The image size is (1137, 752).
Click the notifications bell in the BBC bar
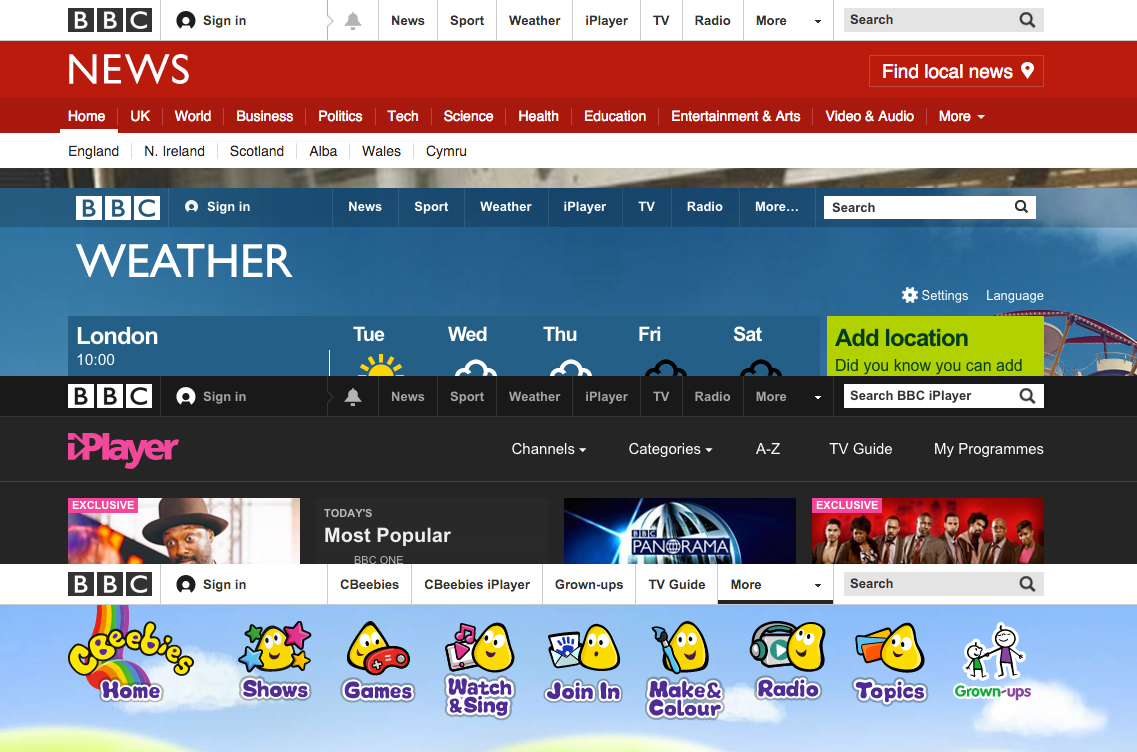pos(352,20)
